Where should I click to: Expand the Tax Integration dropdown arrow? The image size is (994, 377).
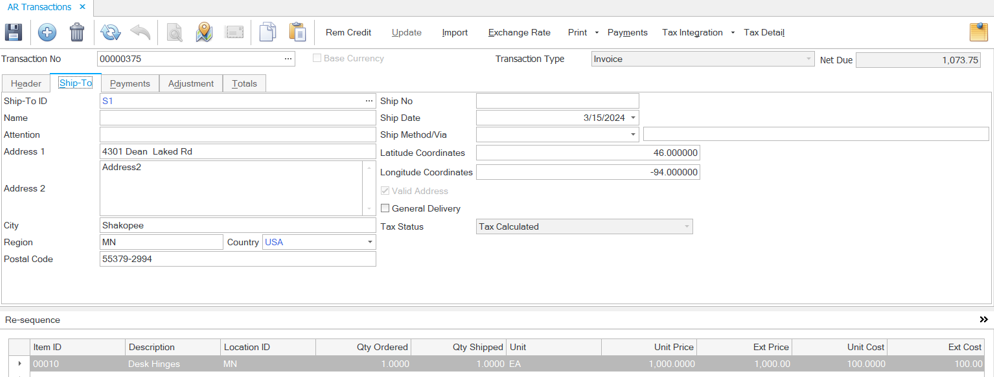coord(733,32)
